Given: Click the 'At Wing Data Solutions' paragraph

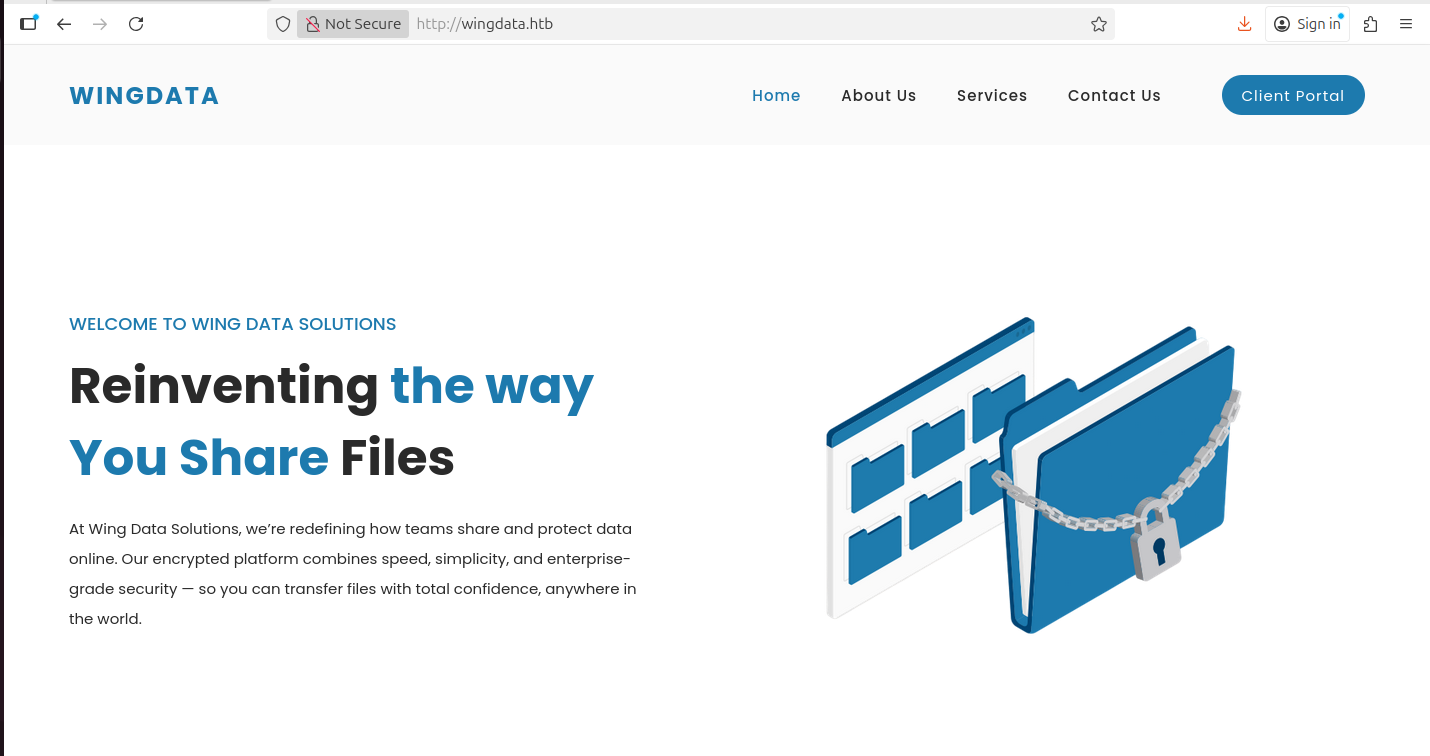Looking at the screenshot, I should (353, 574).
